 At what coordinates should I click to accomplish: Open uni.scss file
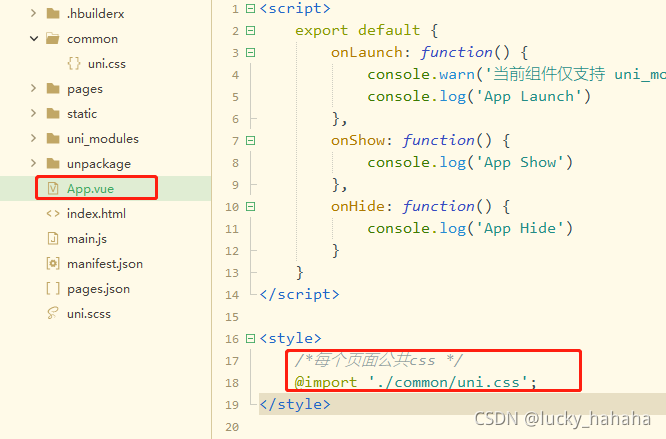[x=89, y=314]
